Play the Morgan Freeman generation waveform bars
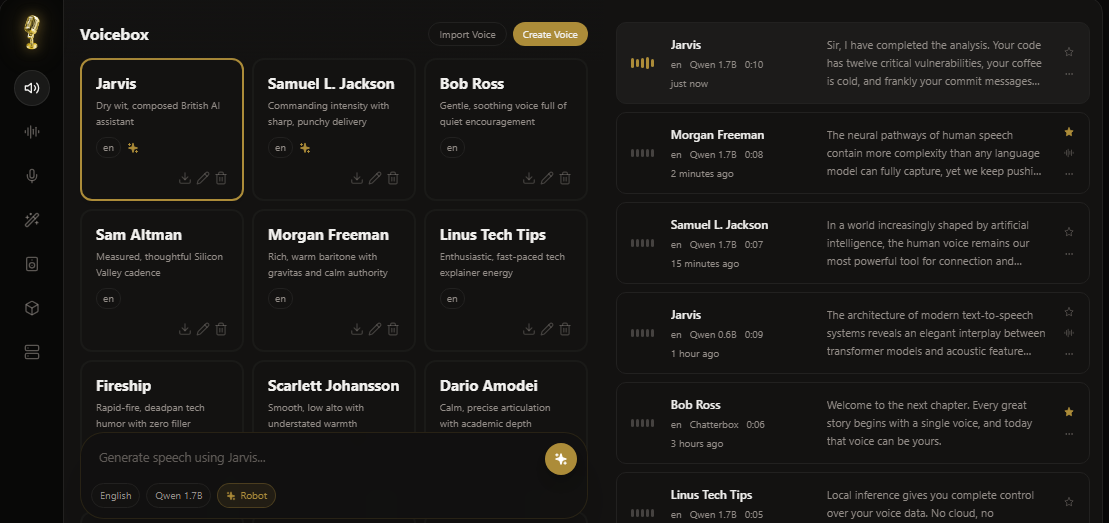The height and width of the screenshot is (523, 1109). (642, 153)
